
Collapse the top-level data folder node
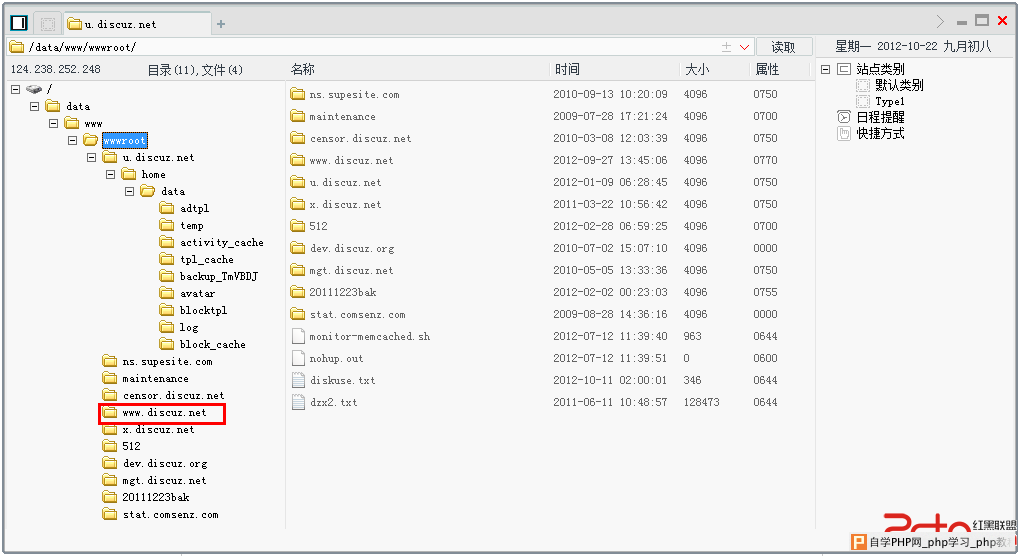(34, 106)
